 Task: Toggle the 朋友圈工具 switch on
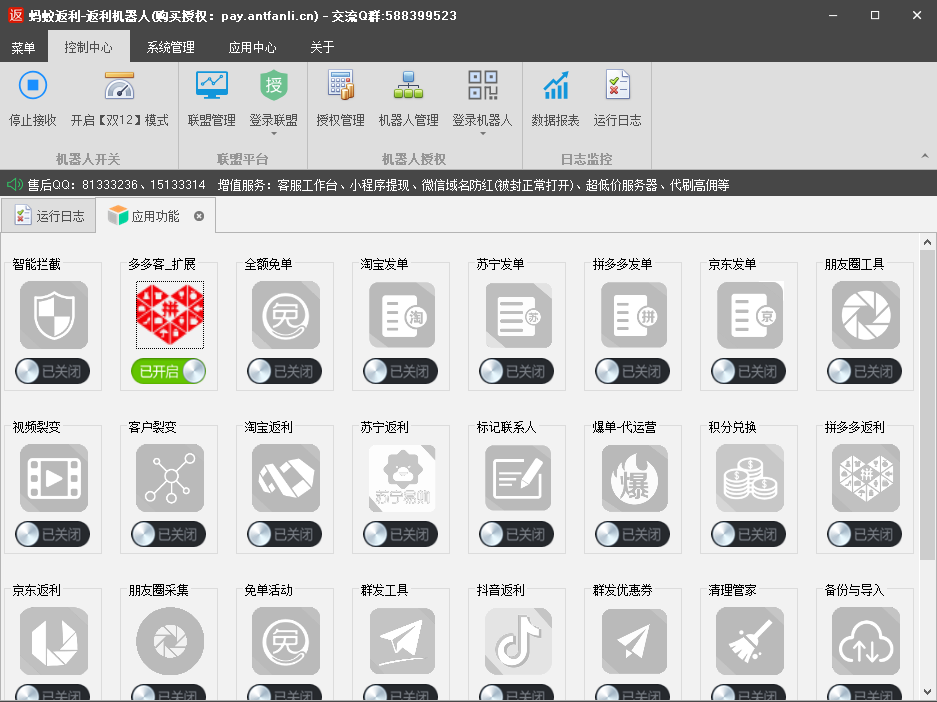(864, 371)
